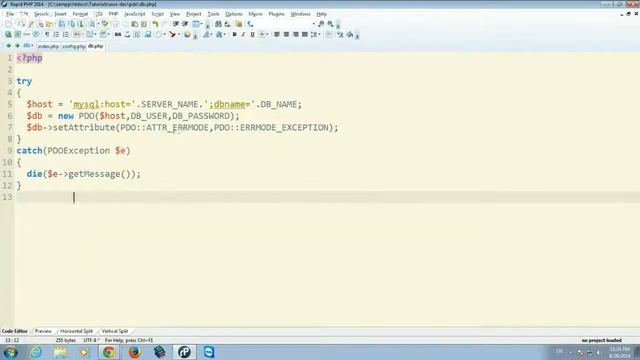Click the "<?php" opening tag on line 1
The width and height of the screenshot is (640, 360).
tap(29, 58)
